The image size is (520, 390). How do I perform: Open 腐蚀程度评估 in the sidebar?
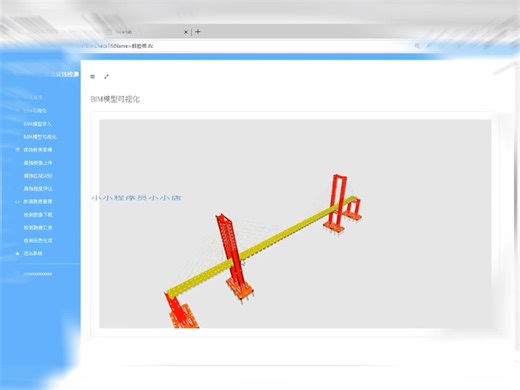coord(38,189)
